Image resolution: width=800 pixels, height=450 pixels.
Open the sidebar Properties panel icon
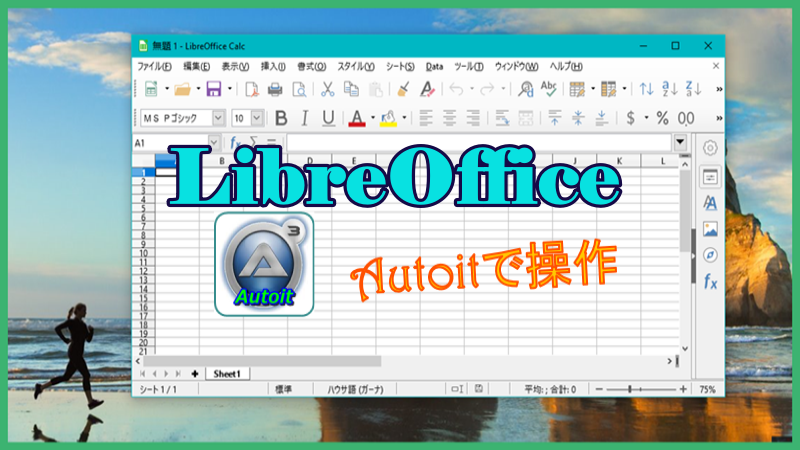pos(710,177)
